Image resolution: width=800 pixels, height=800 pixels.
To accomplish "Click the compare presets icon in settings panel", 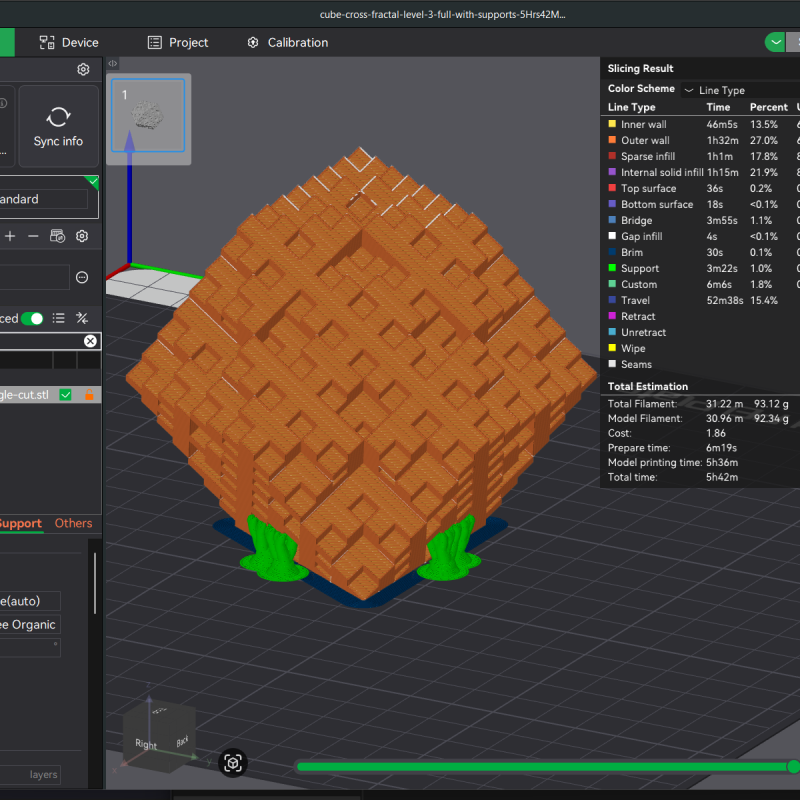I will pyautogui.click(x=83, y=318).
